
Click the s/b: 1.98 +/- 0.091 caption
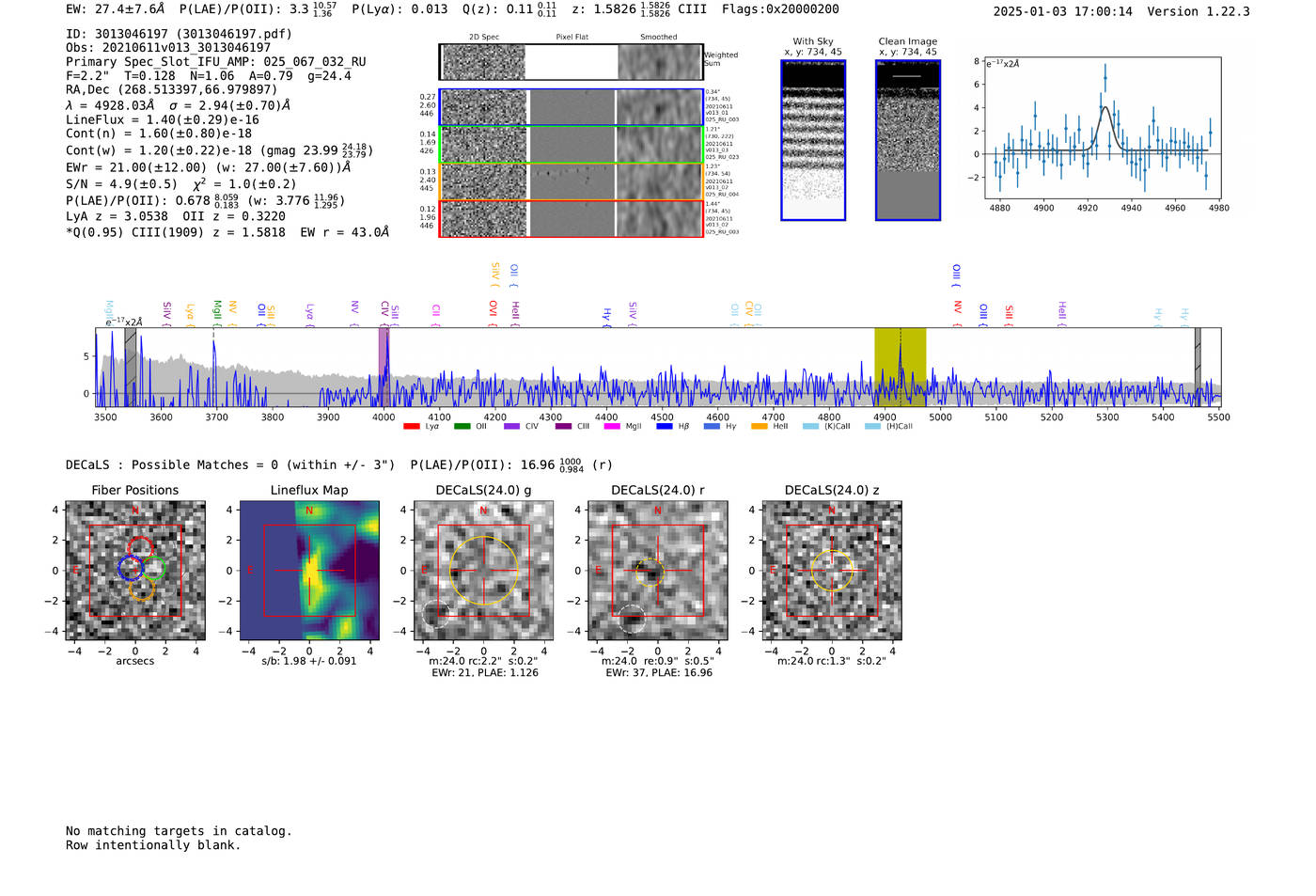pyautogui.click(x=309, y=661)
